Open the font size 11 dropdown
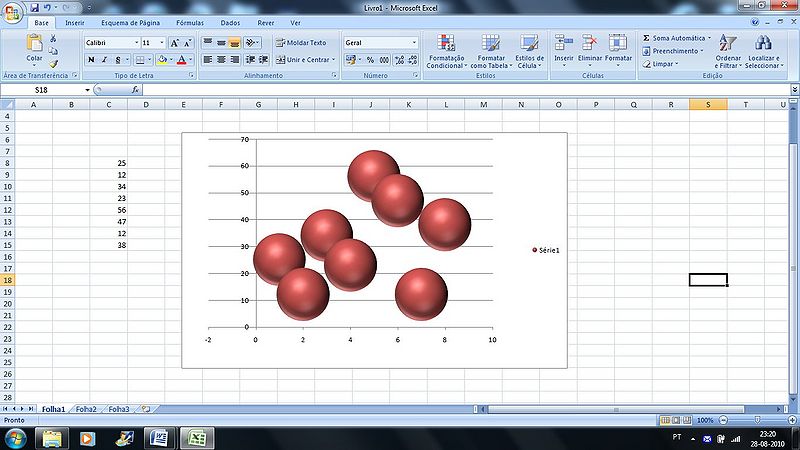Screen dimensions: 800x450 click(161, 43)
